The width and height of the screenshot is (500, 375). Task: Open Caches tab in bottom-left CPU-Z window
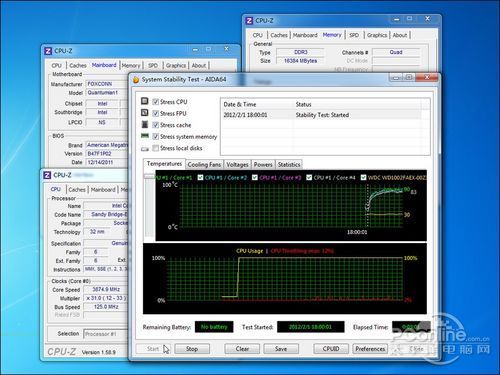[77, 189]
